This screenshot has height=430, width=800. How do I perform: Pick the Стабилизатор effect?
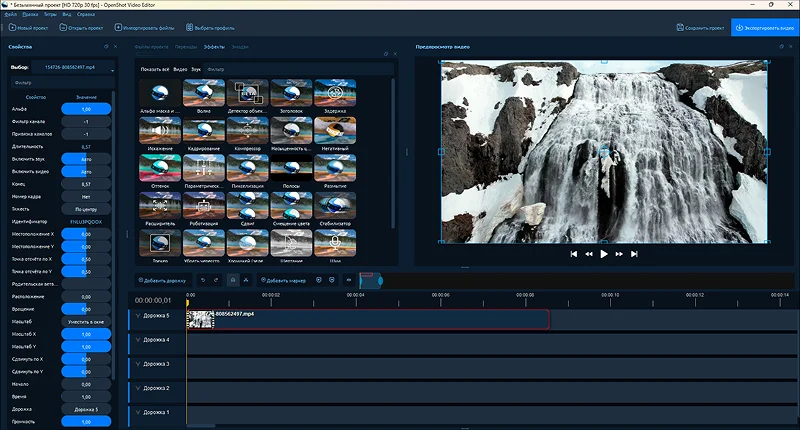click(335, 205)
